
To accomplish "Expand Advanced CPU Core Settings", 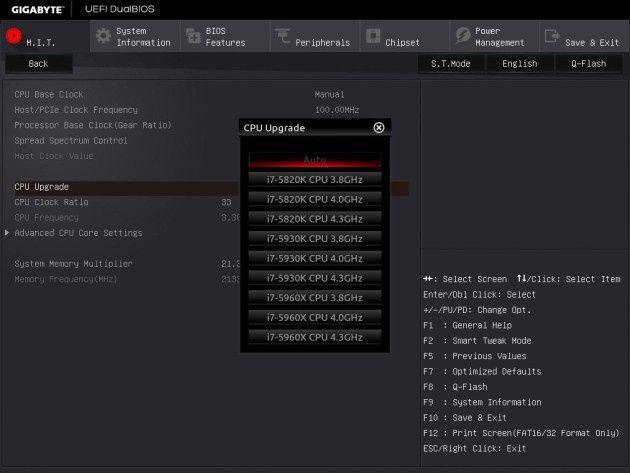I will tap(78, 233).
